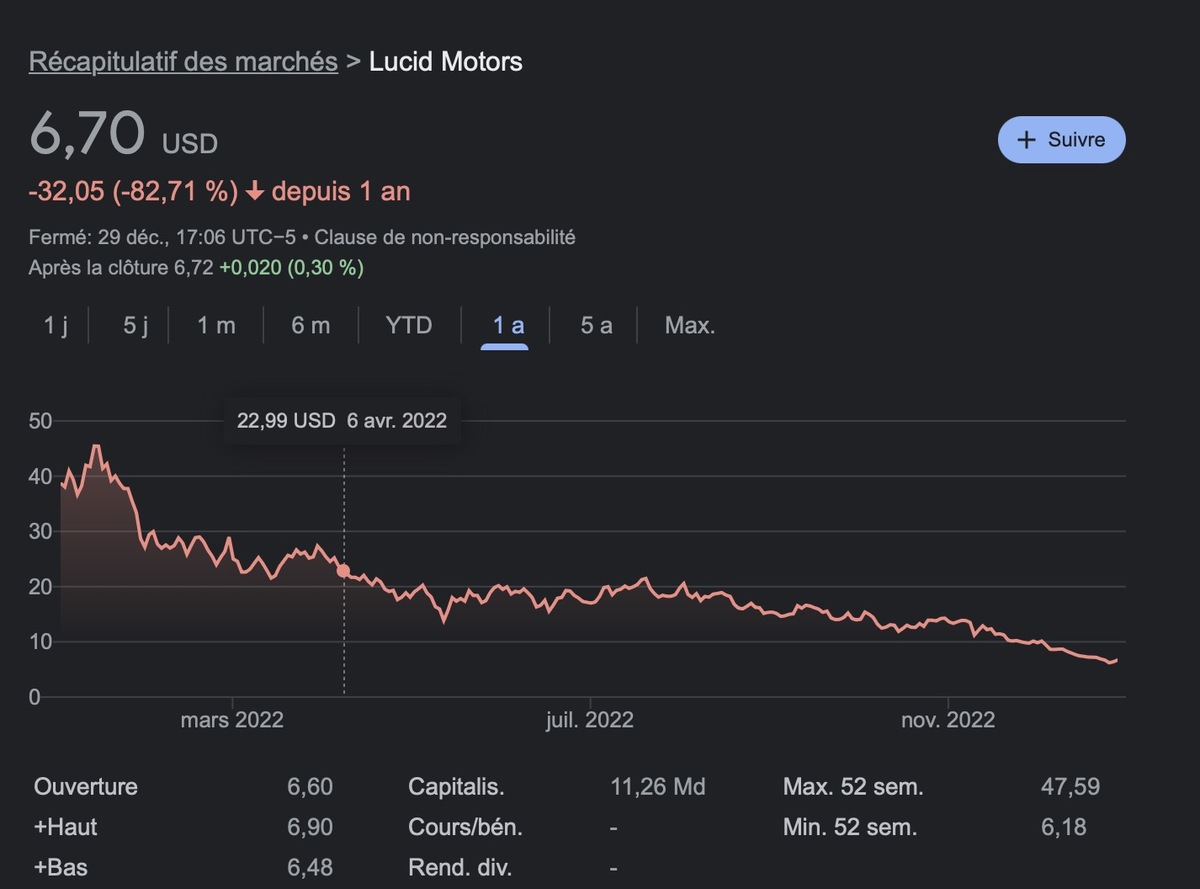This screenshot has width=1200, height=889.
Task: Click the 30 y-axis label
Action: [x=40, y=531]
